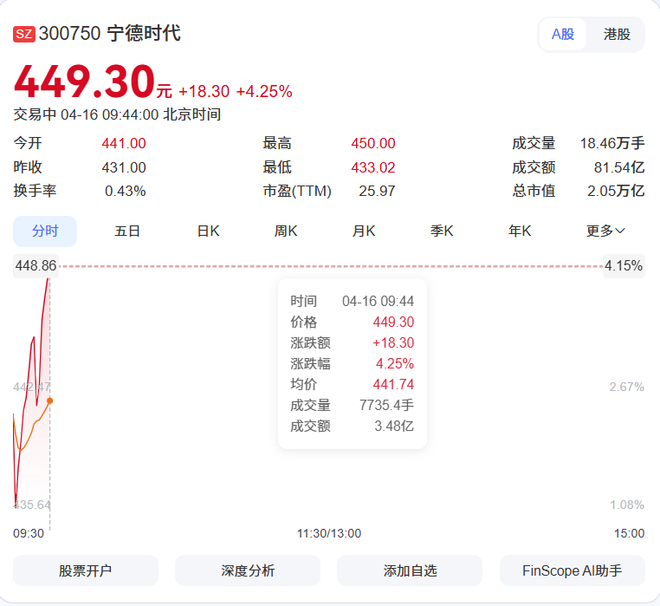Image resolution: width=660 pixels, height=606 pixels.
Task: Click the 换手率 value 0.43%
Action: pos(125,191)
